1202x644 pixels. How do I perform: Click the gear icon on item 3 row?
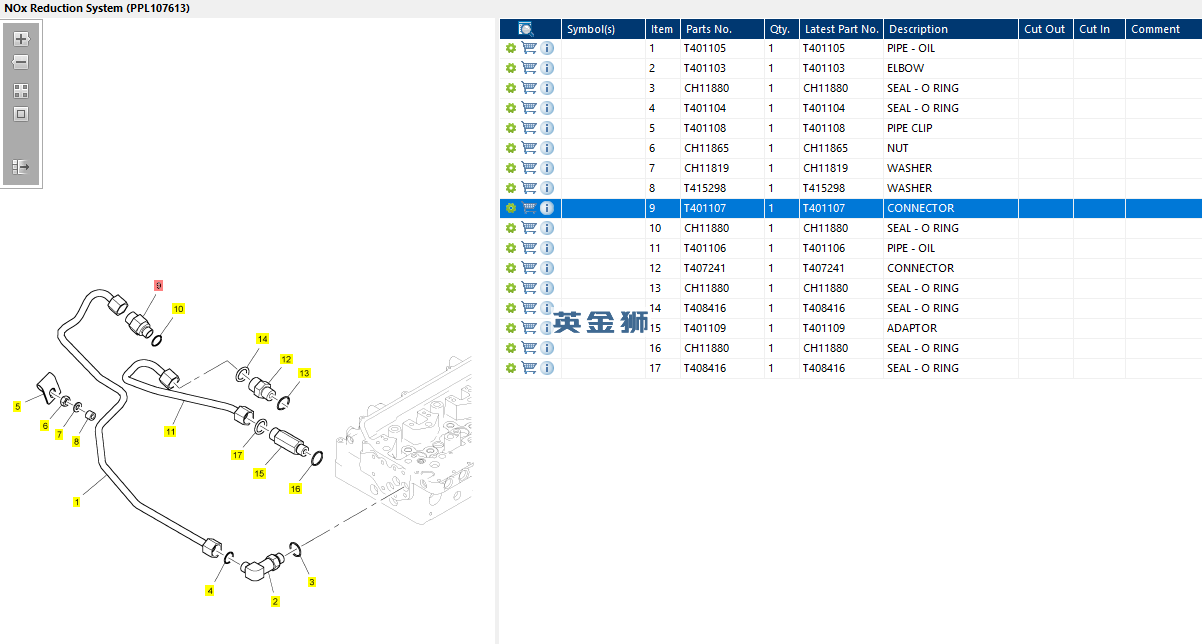click(x=511, y=88)
